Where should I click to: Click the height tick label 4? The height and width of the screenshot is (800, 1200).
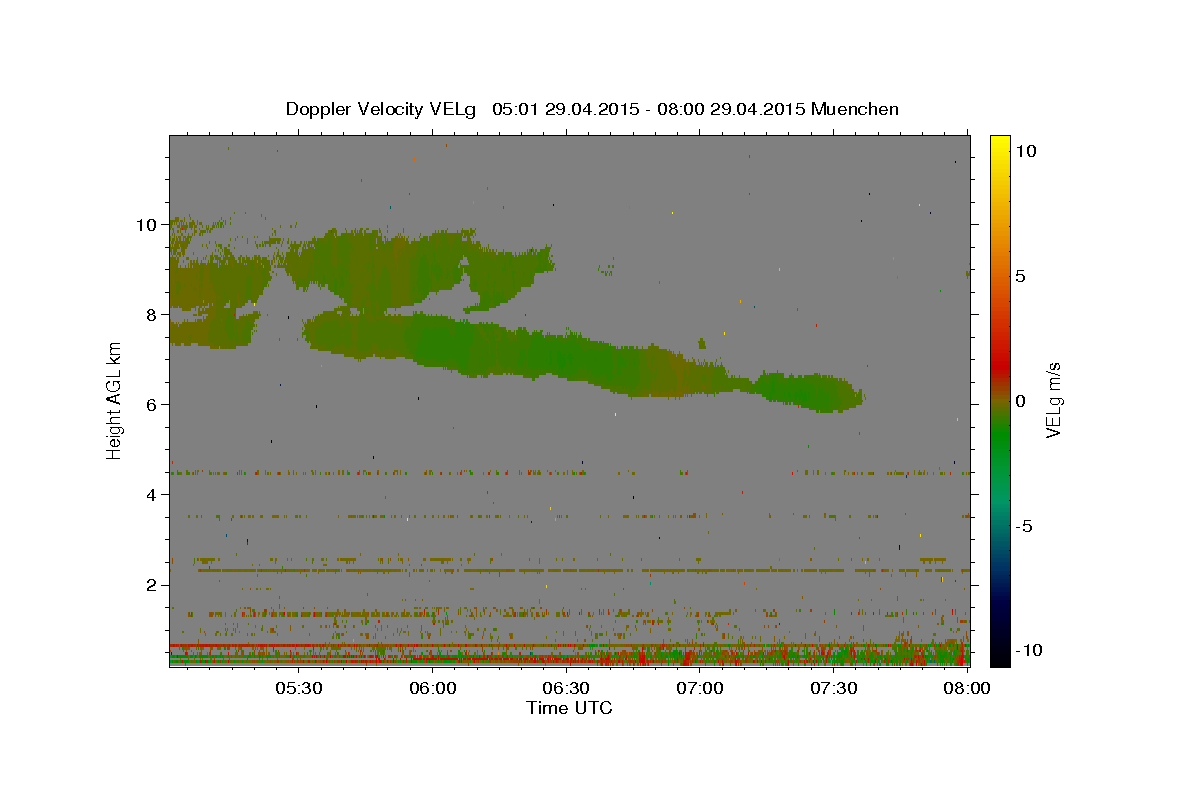(x=154, y=494)
